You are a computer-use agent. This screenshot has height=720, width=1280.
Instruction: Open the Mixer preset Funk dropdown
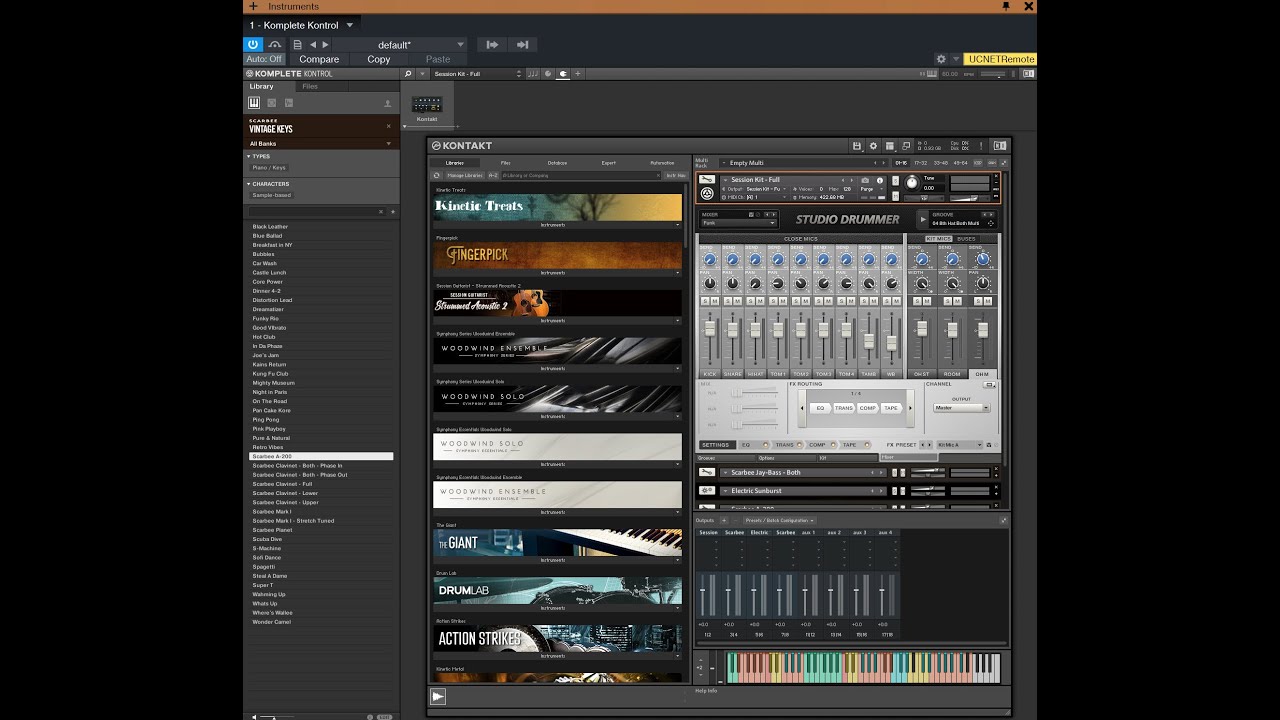tap(739, 223)
